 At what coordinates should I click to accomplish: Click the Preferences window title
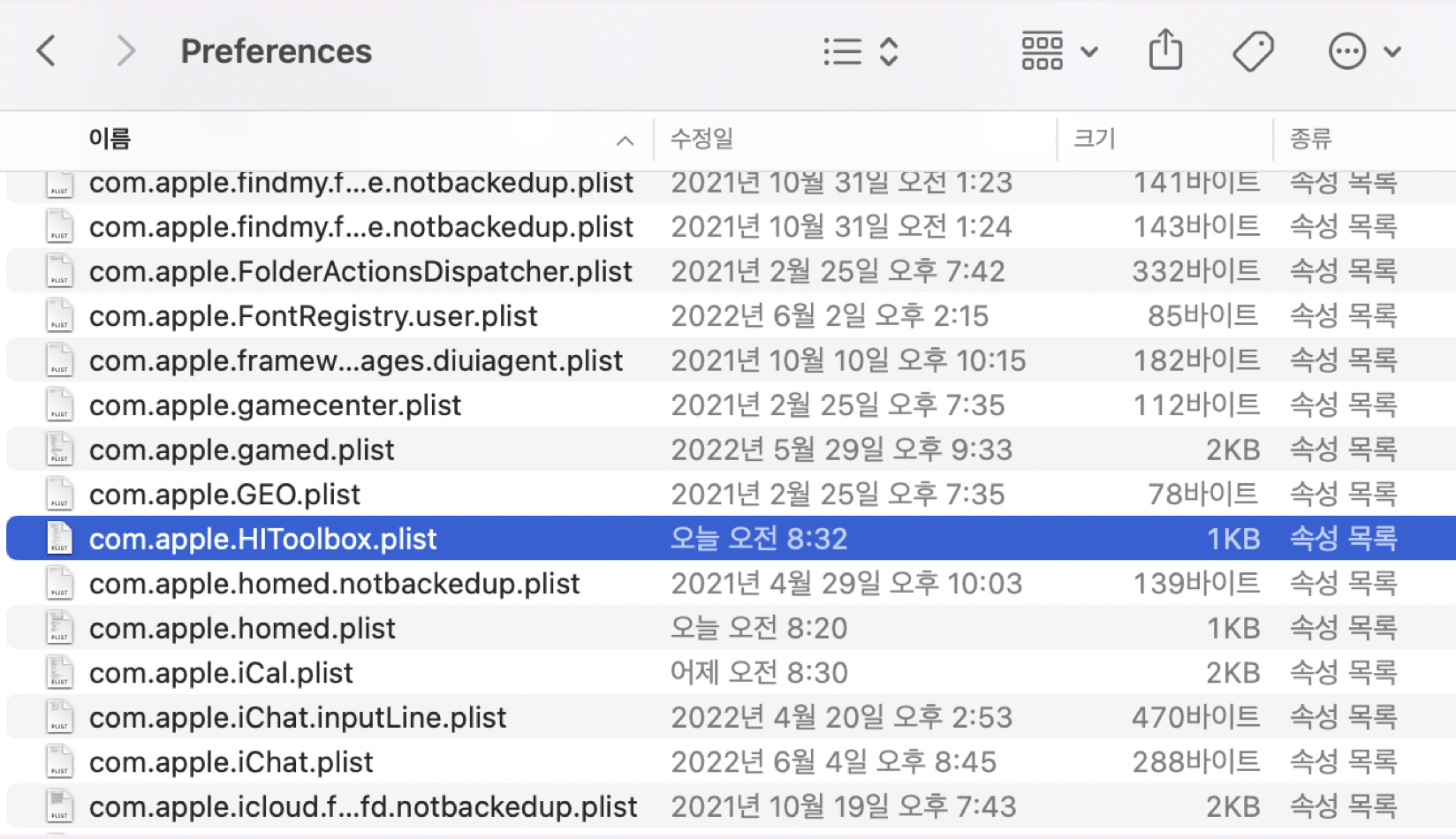[277, 51]
